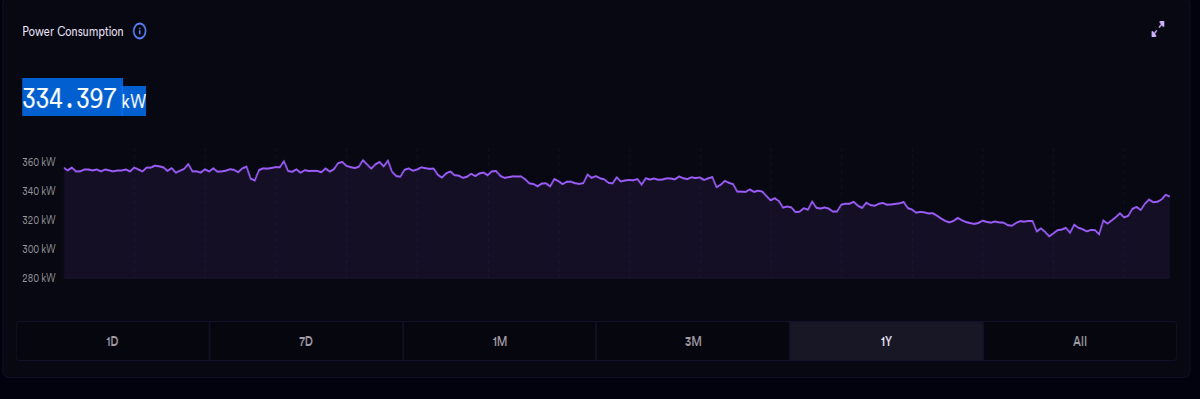Screen dimensions: 1200x399
Task: Click the rightmost end of the chart line
Action: point(1168,196)
